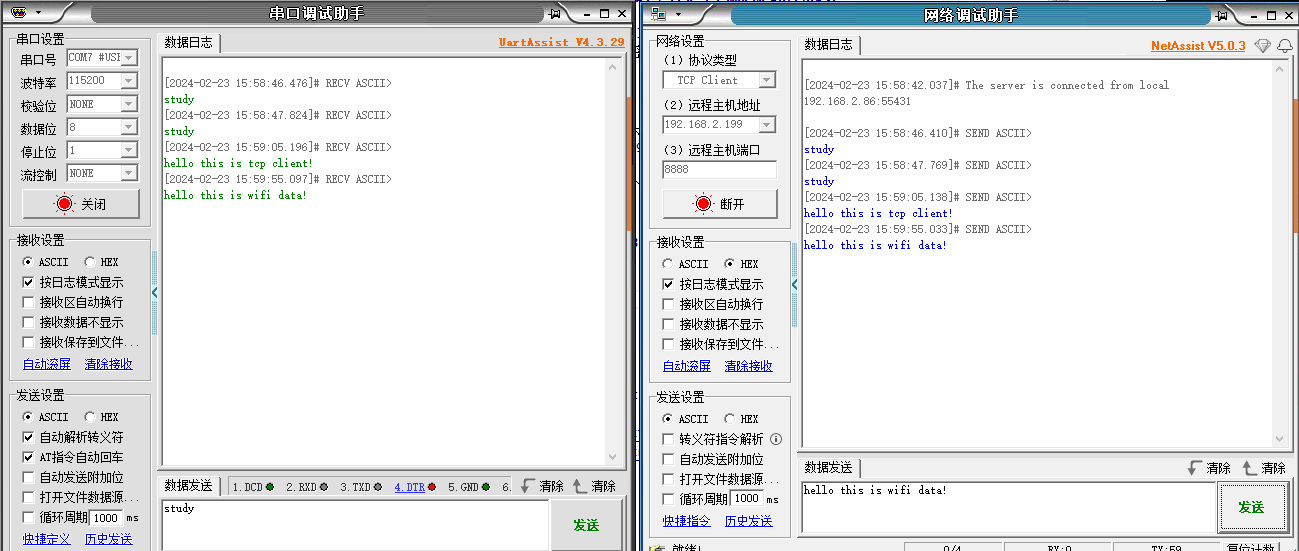This screenshot has height=551, width=1299.
Task: Open the NetAssist V5.0.3 version link
Action: click(1198, 46)
